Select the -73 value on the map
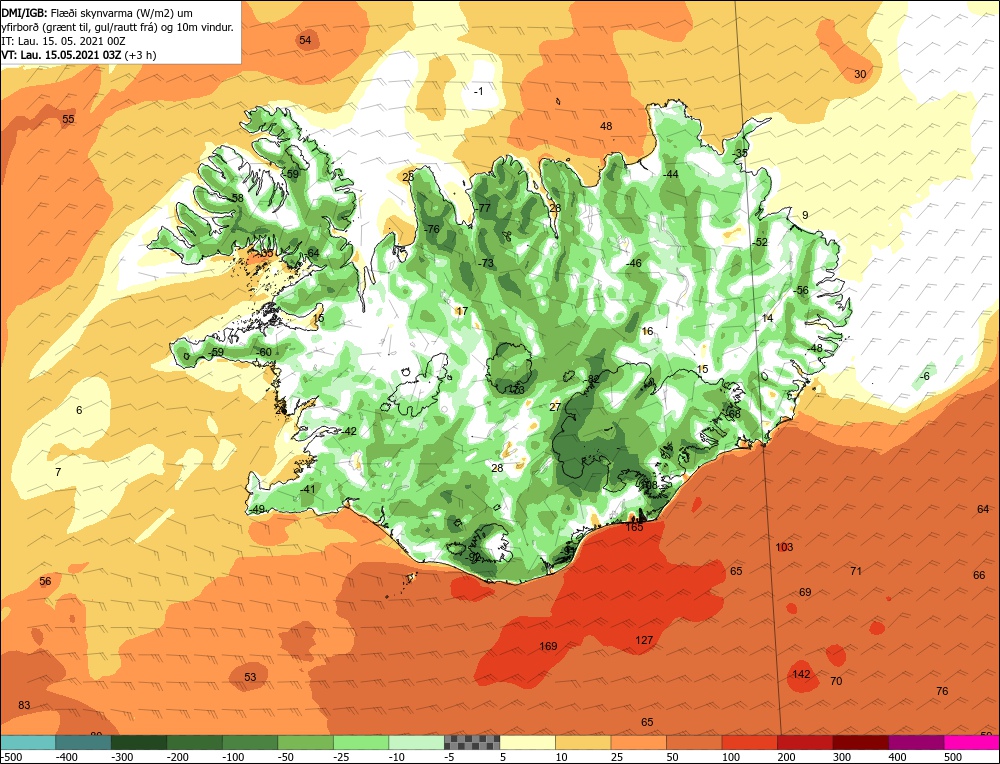1000x764 pixels. tap(486, 263)
